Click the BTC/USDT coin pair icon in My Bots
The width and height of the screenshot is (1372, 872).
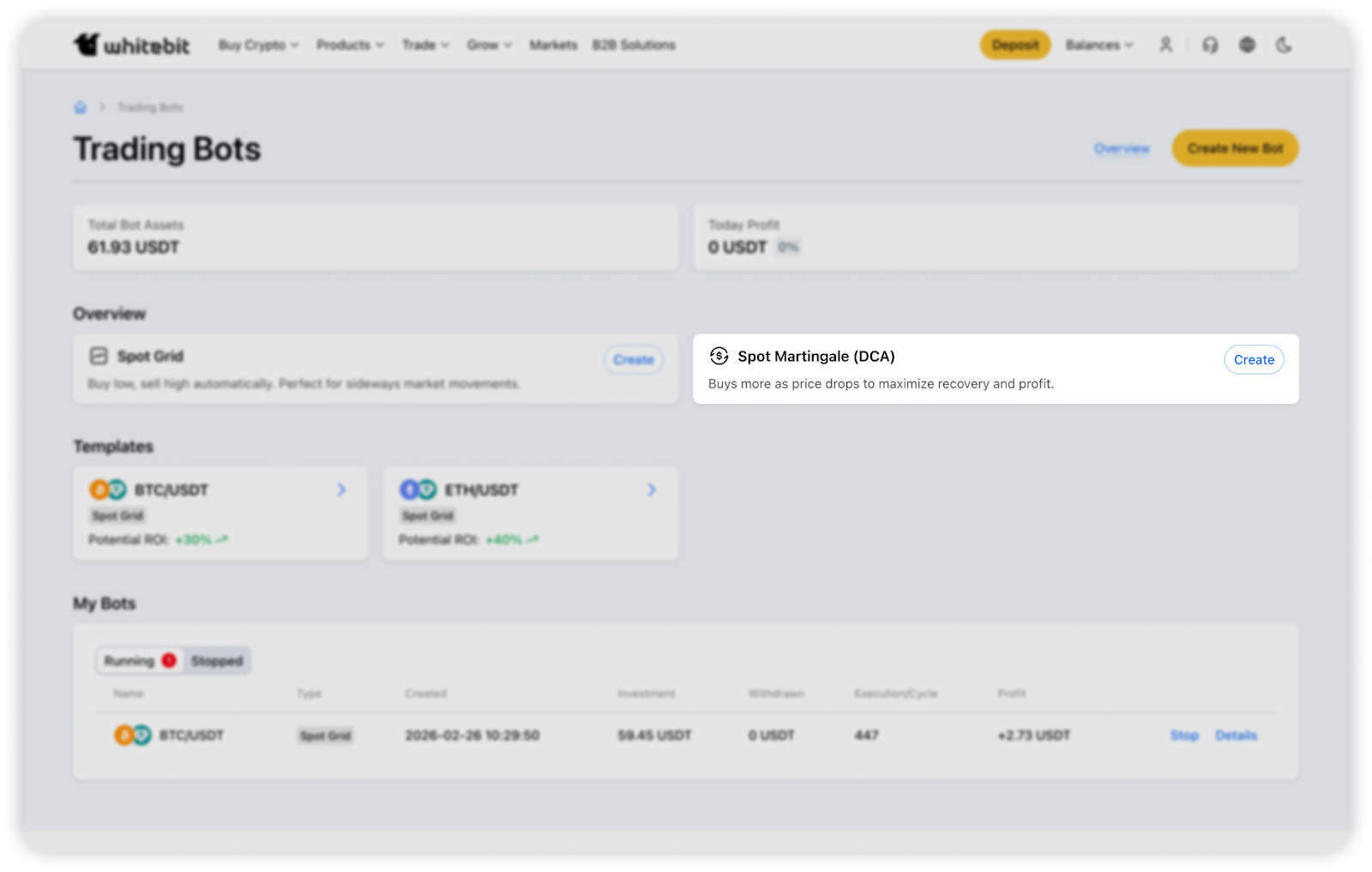point(132,735)
